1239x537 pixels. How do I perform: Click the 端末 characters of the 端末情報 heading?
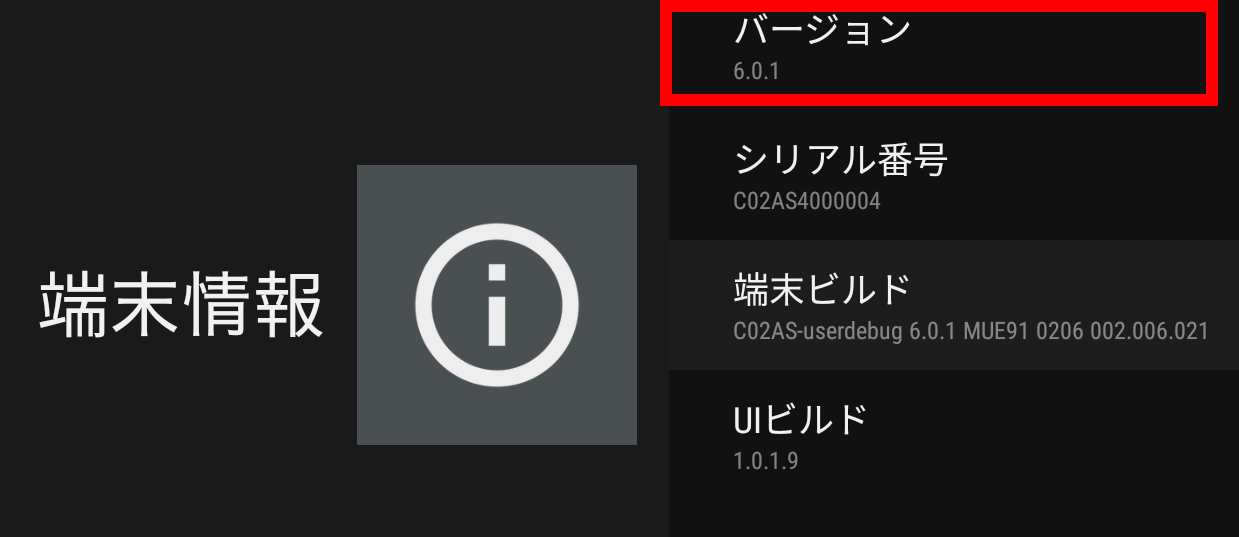[110, 305]
